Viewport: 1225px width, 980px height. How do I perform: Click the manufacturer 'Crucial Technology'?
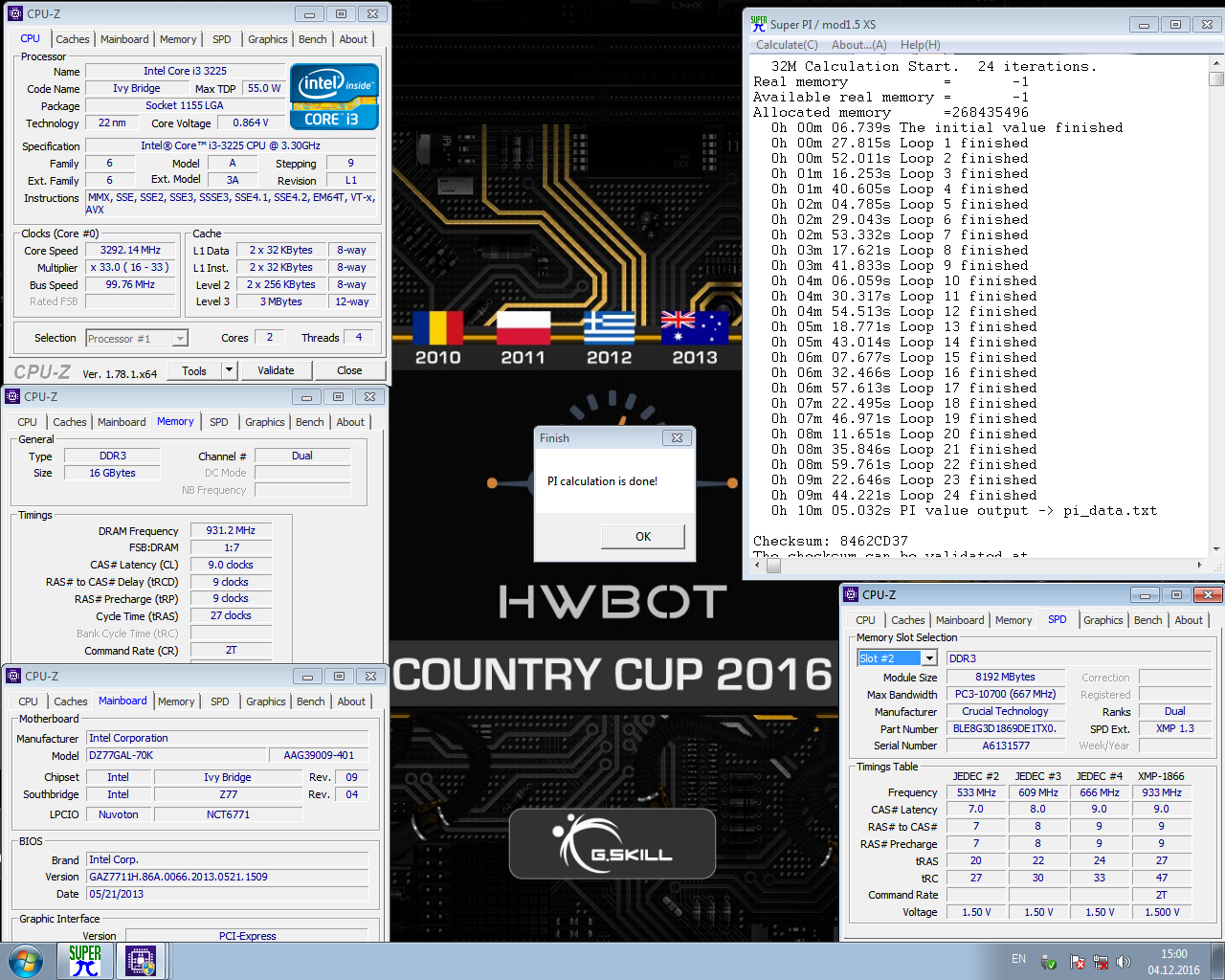(x=1005, y=711)
